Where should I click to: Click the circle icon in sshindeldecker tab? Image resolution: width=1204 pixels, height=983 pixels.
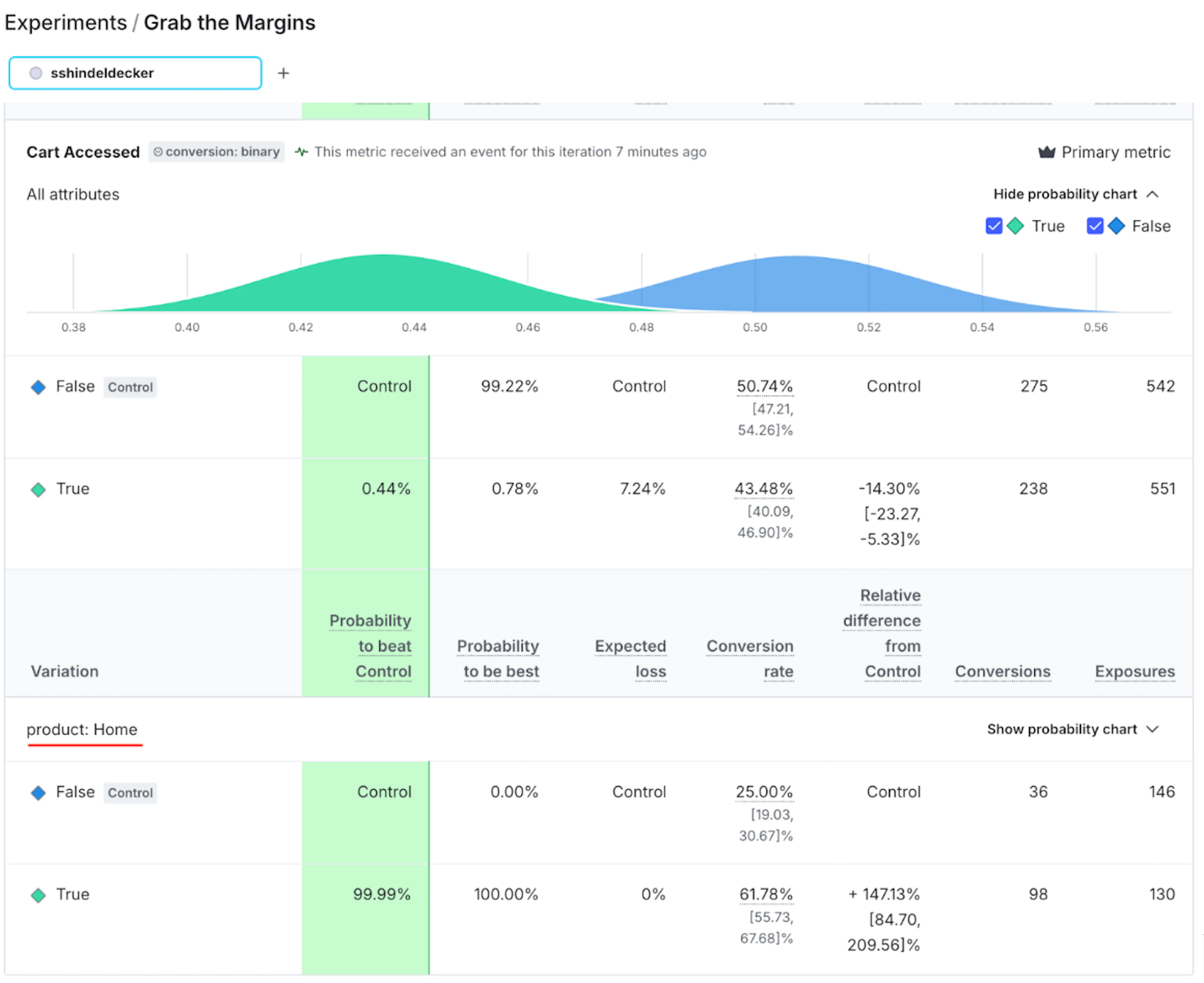(x=36, y=73)
